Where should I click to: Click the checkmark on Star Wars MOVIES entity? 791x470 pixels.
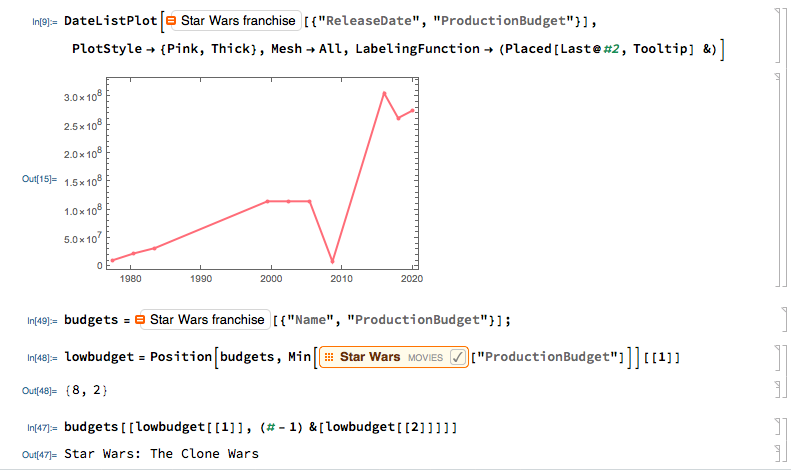click(457, 357)
